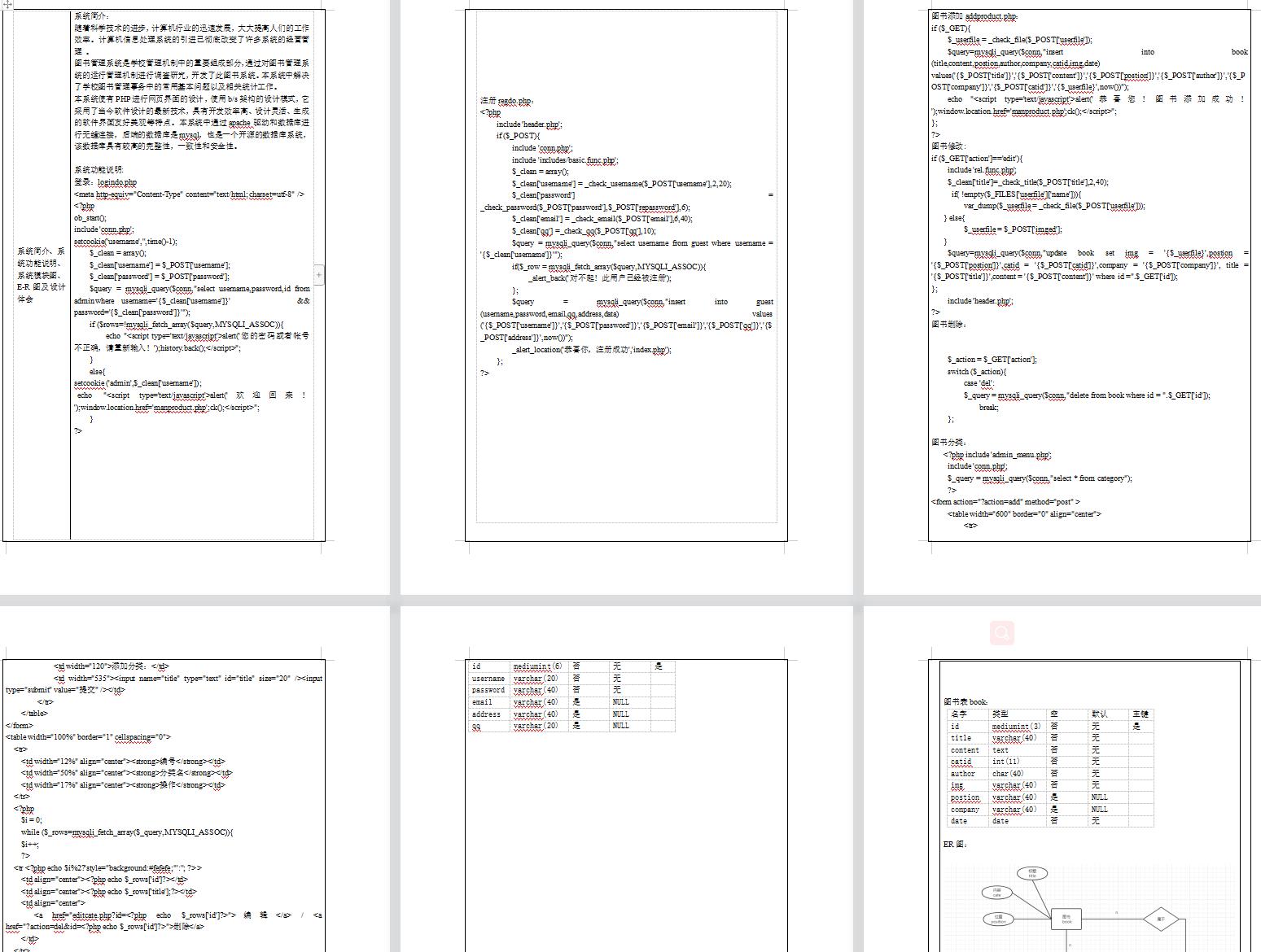Click the $i = 0; line
The height and width of the screenshot is (952, 1261).
click(x=32, y=820)
